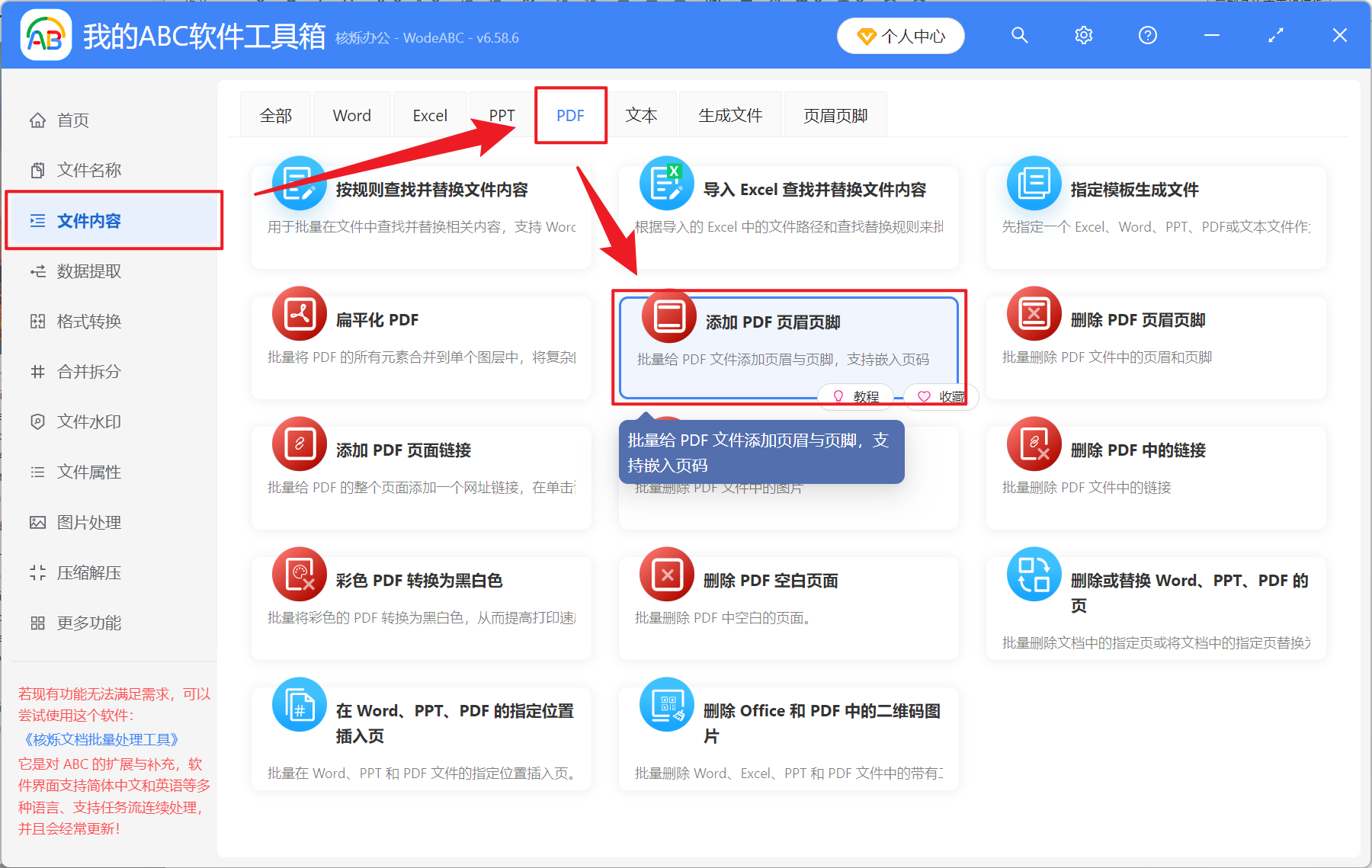The height and width of the screenshot is (868, 1372).
Task: Open 图片处理 from the sidebar
Action: (87, 522)
